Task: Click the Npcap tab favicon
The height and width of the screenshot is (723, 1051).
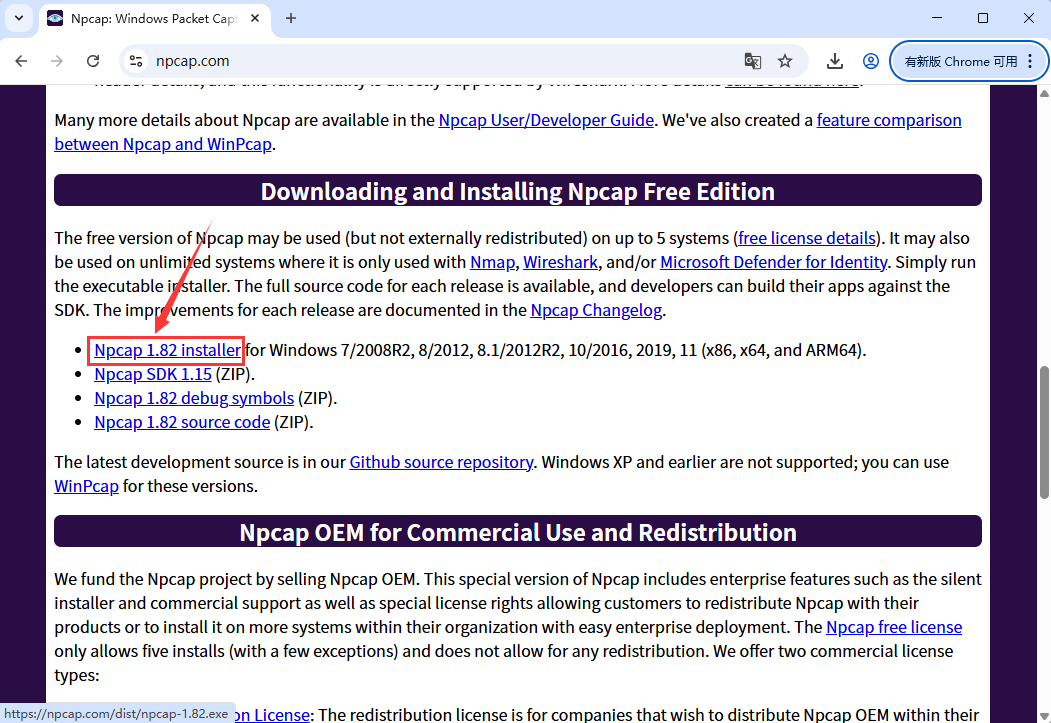Action: (55, 18)
